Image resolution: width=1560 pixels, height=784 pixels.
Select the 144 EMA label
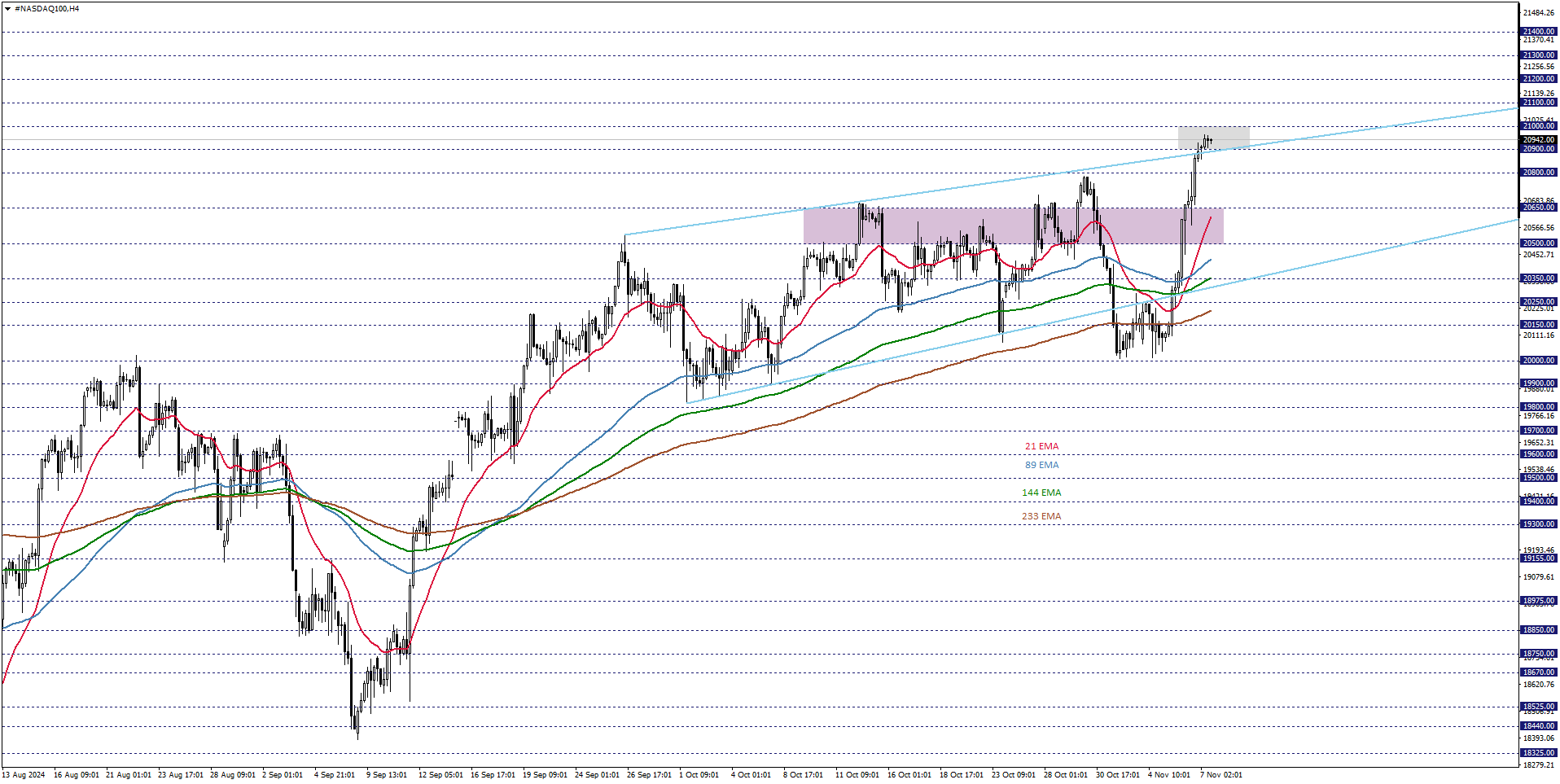[x=1041, y=493]
